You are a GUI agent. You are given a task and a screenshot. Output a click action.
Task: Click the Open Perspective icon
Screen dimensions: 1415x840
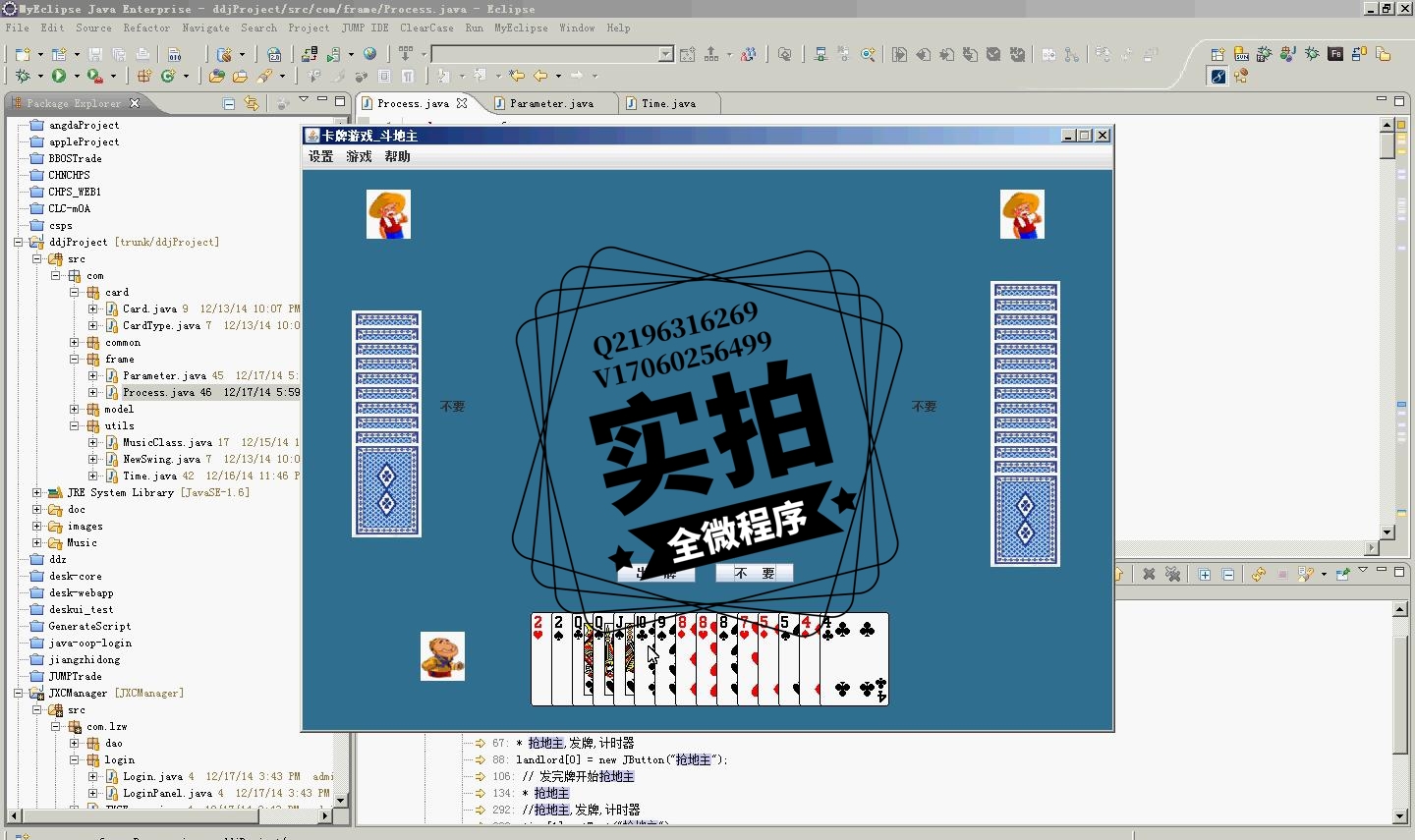(x=1217, y=54)
